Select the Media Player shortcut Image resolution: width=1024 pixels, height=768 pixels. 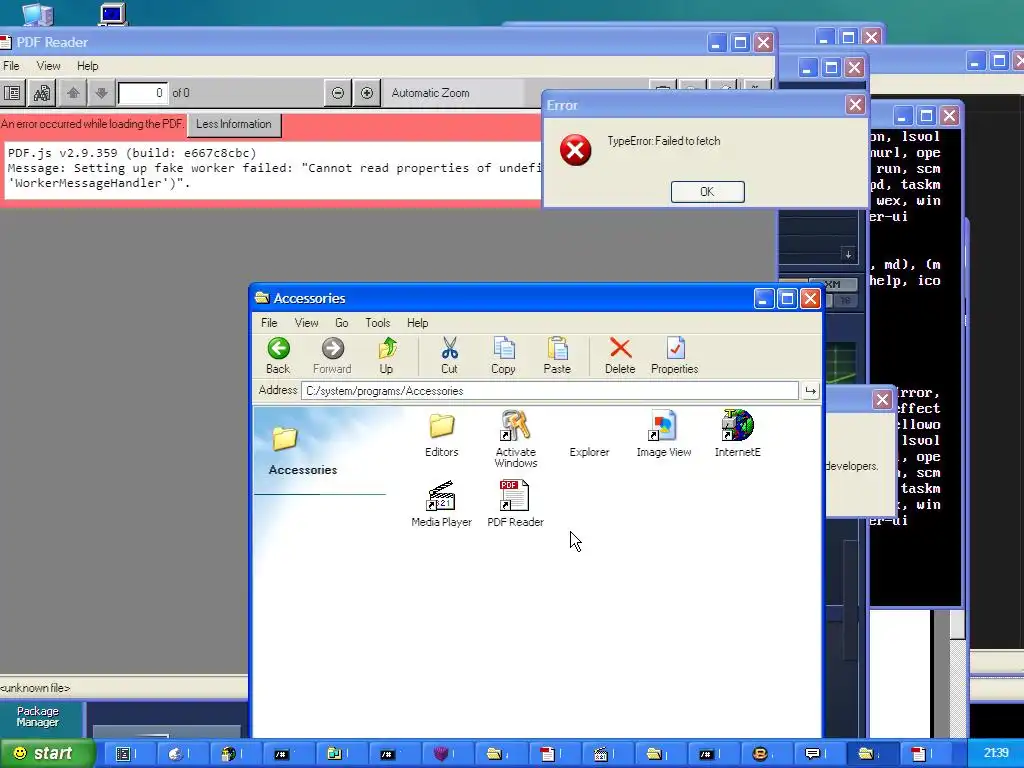pos(441,504)
